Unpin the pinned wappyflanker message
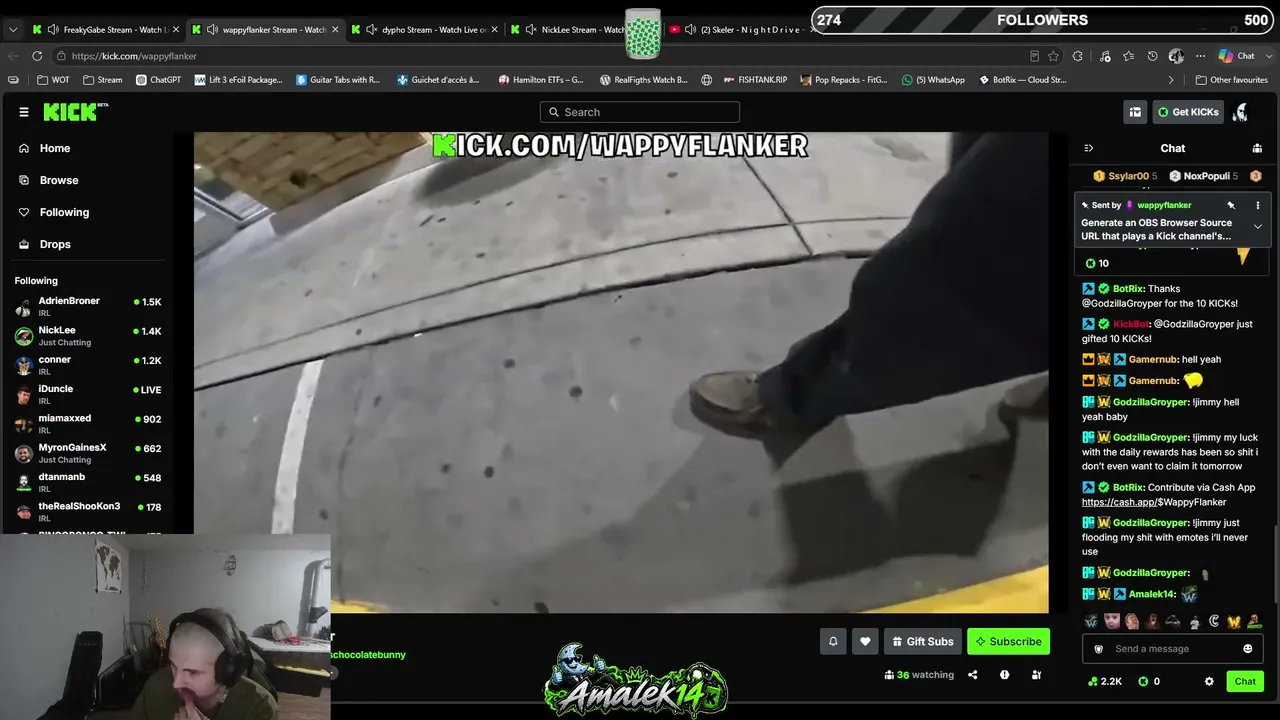 [1231, 205]
